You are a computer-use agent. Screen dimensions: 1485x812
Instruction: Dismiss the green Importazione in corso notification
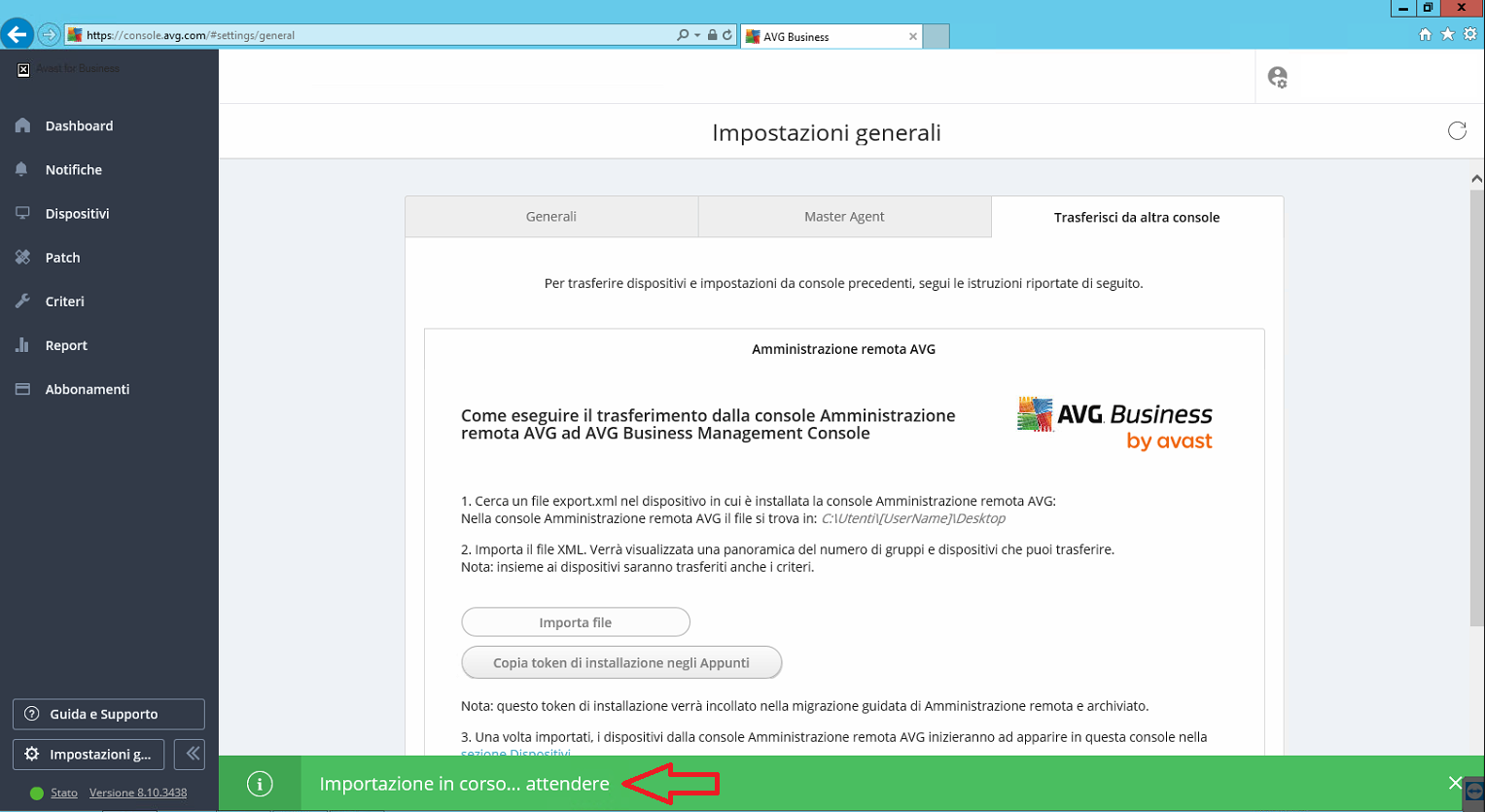[x=1455, y=783]
